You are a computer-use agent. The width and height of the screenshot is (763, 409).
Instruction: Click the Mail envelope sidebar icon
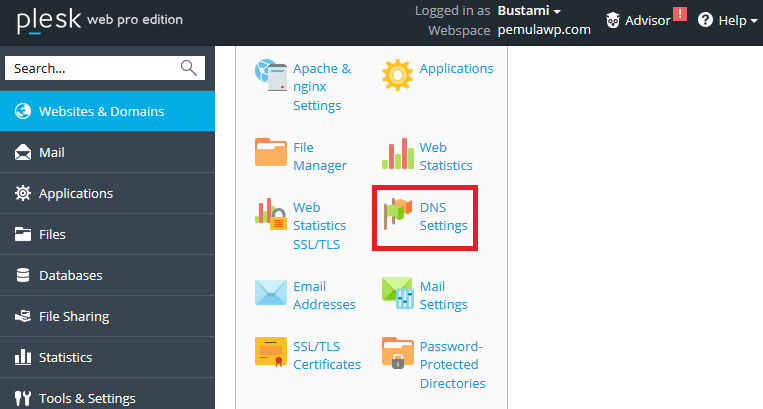tap(23, 152)
